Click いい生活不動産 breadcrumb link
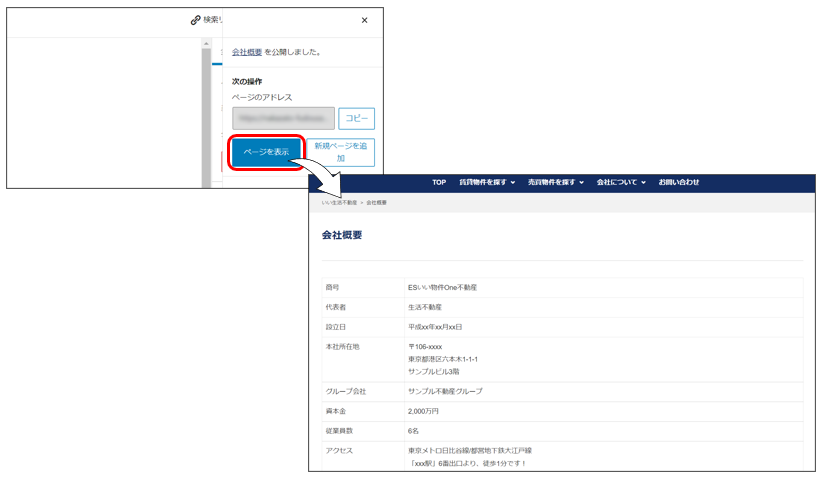823x480 pixels. 338,202
